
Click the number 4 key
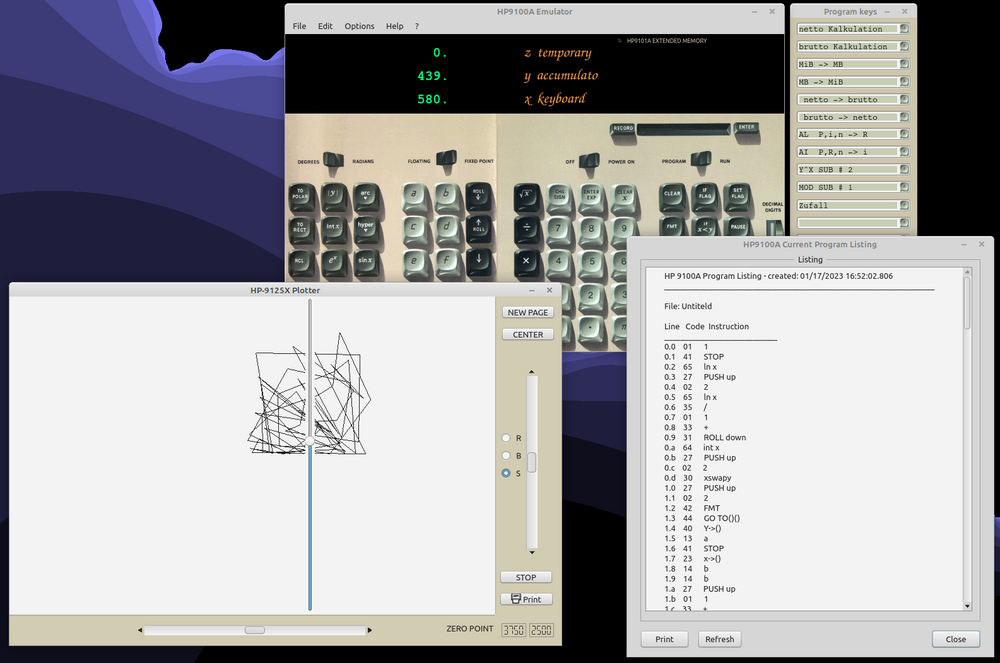560,264
